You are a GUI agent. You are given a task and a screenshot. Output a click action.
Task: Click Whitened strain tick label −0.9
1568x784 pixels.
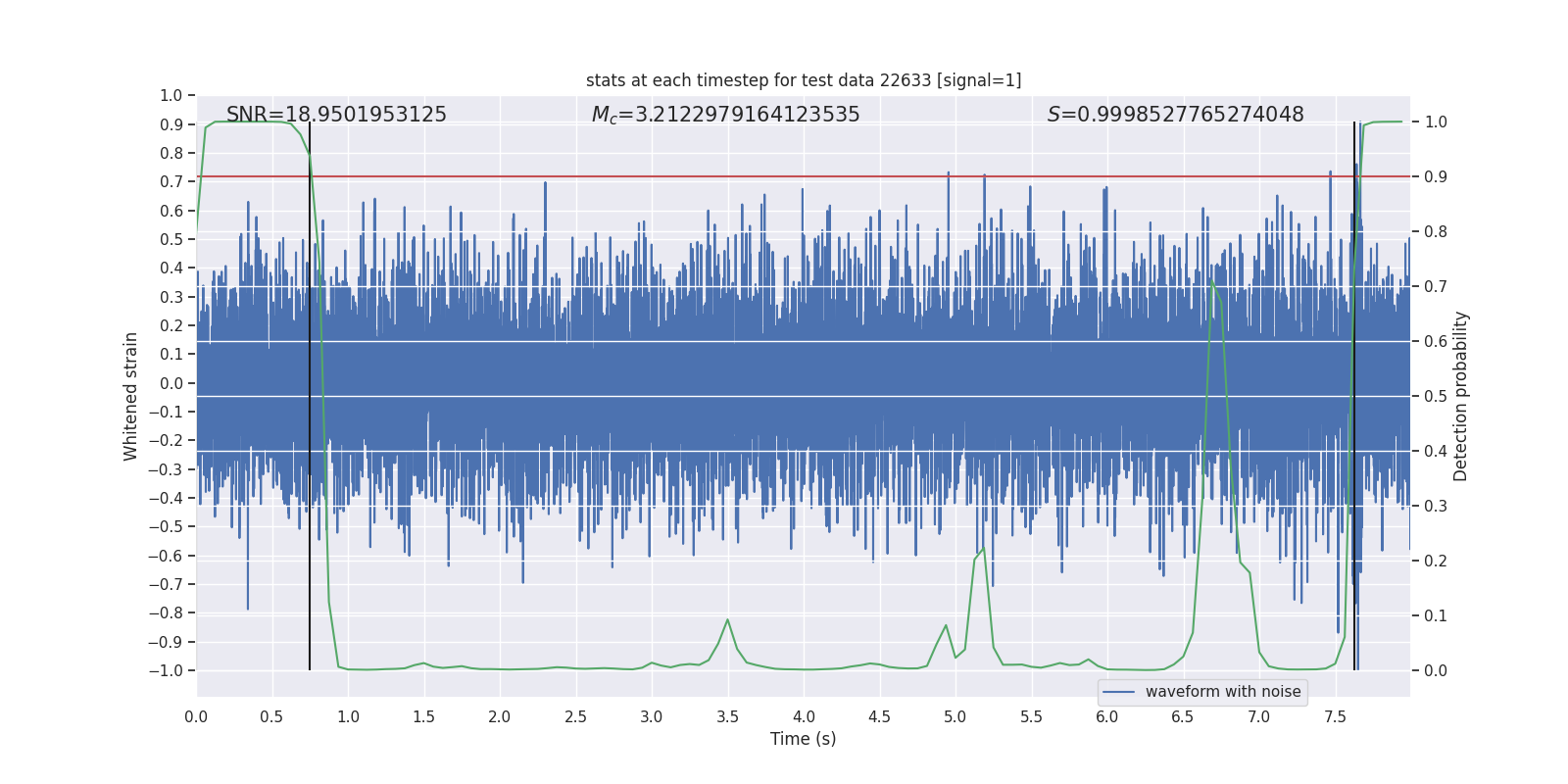click(166, 642)
